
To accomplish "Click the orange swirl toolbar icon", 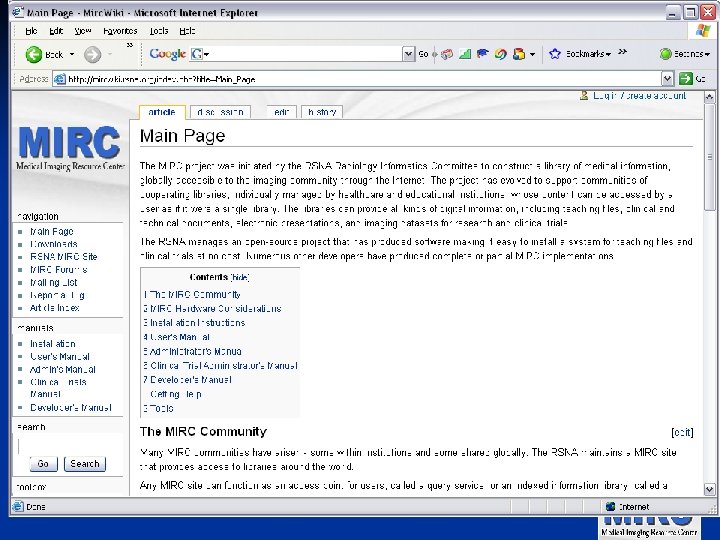I will (x=501, y=54).
